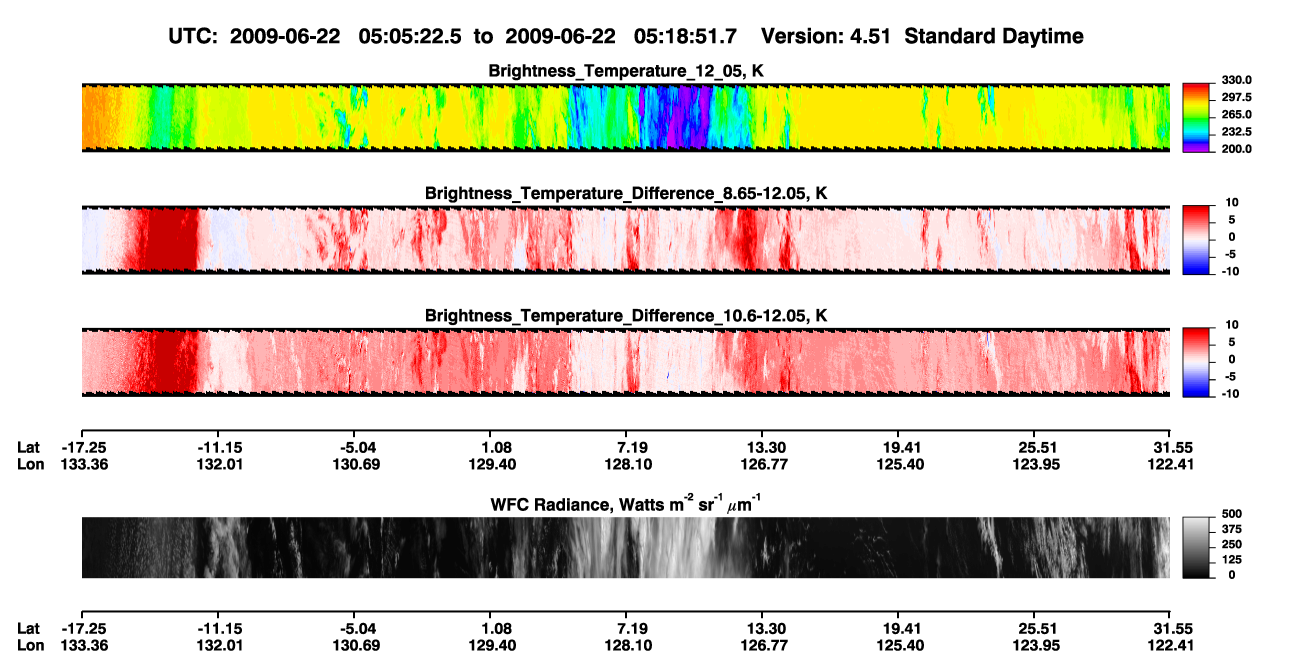Click longitude '122.41' on the bottom axis
This screenshot has width=1300, height=667.
[1172, 644]
